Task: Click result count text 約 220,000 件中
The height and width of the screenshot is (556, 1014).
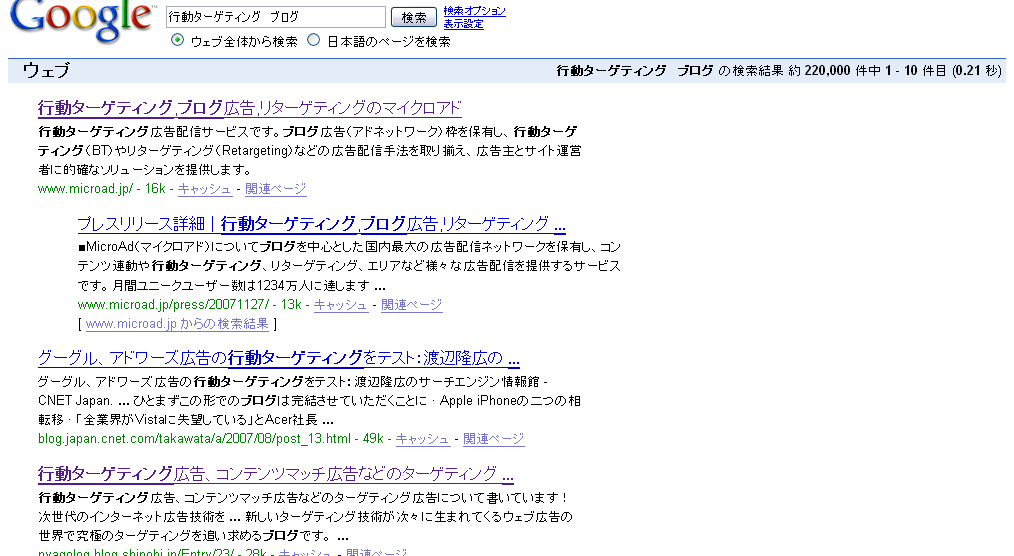Action: coord(834,70)
